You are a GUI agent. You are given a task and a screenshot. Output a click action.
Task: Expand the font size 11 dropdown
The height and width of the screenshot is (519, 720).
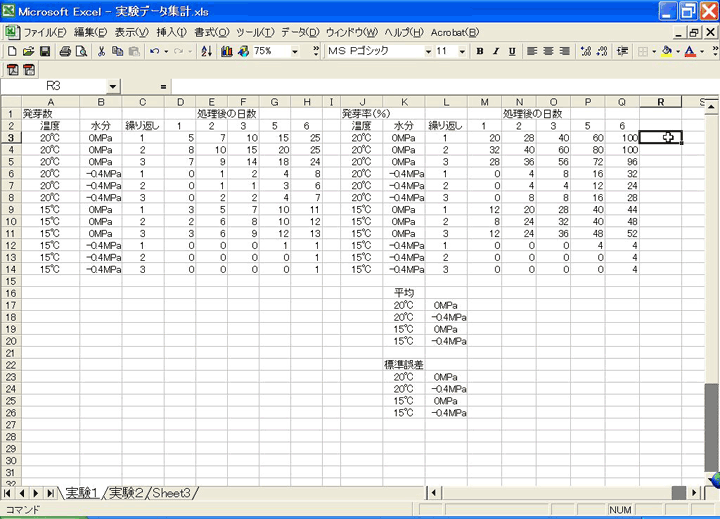[x=464, y=51]
